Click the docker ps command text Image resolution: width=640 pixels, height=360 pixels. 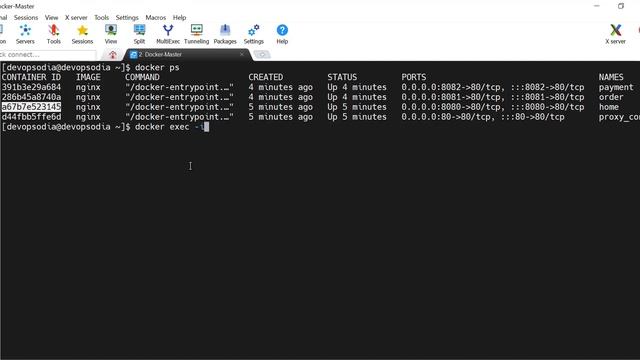[157, 67]
